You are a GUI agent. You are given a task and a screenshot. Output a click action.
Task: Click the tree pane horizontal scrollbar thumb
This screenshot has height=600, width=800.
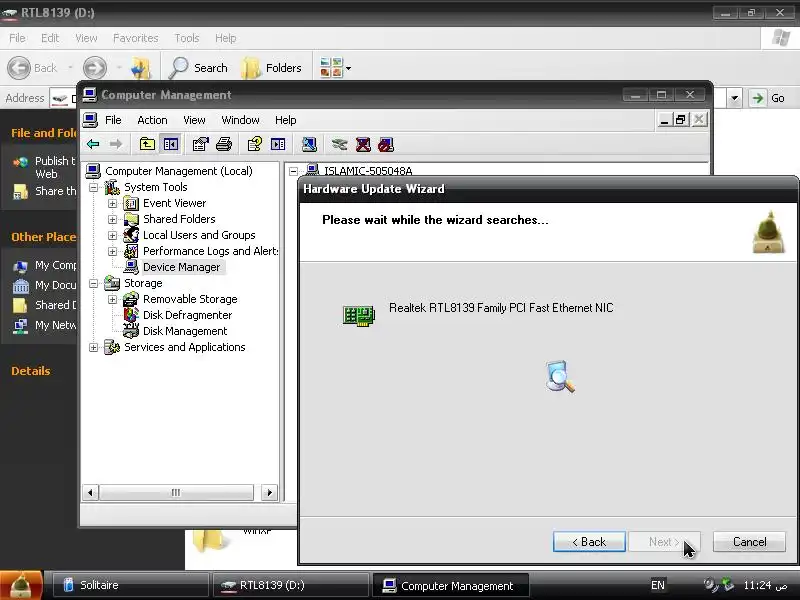(176, 493)
